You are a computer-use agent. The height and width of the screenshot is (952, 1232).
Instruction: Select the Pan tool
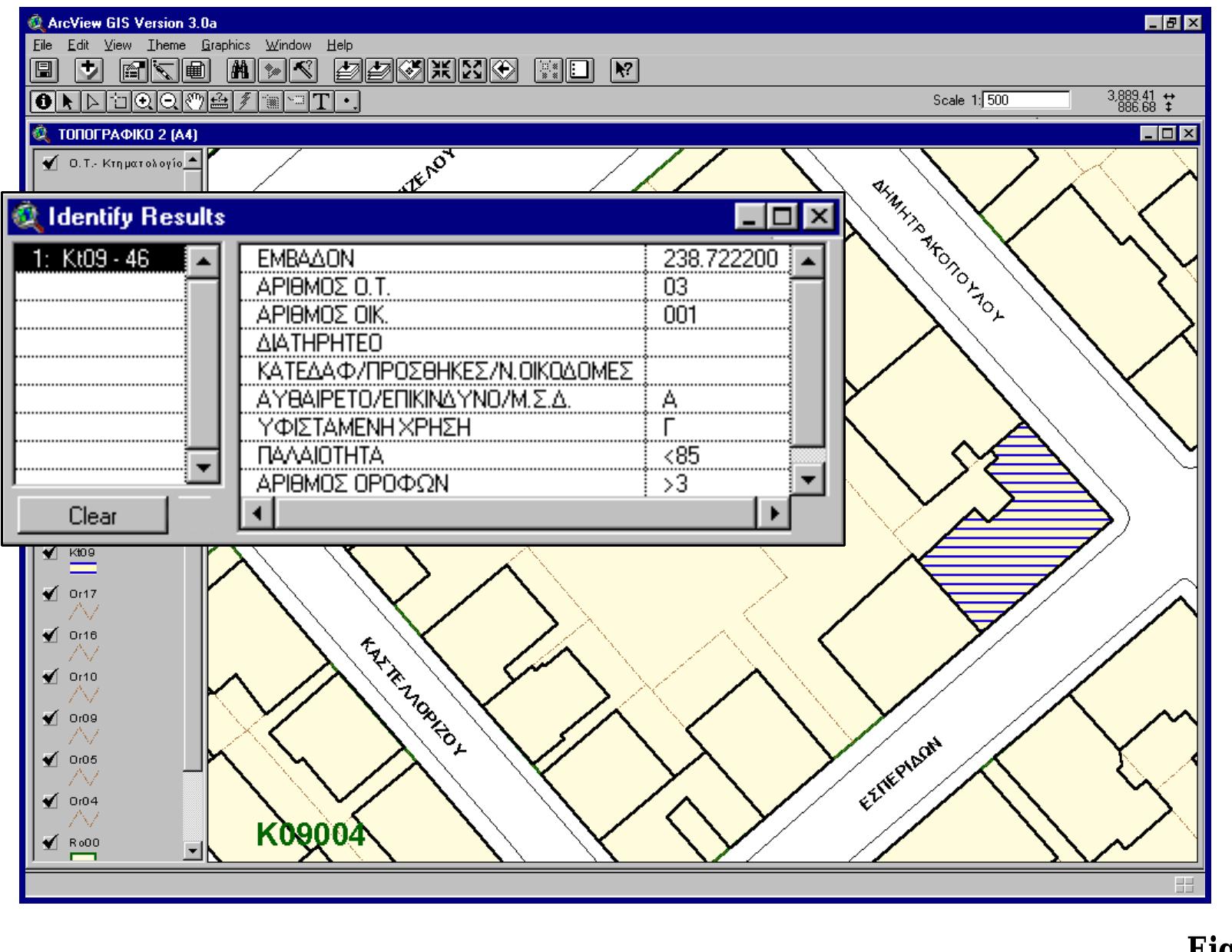tap(195, 98)
